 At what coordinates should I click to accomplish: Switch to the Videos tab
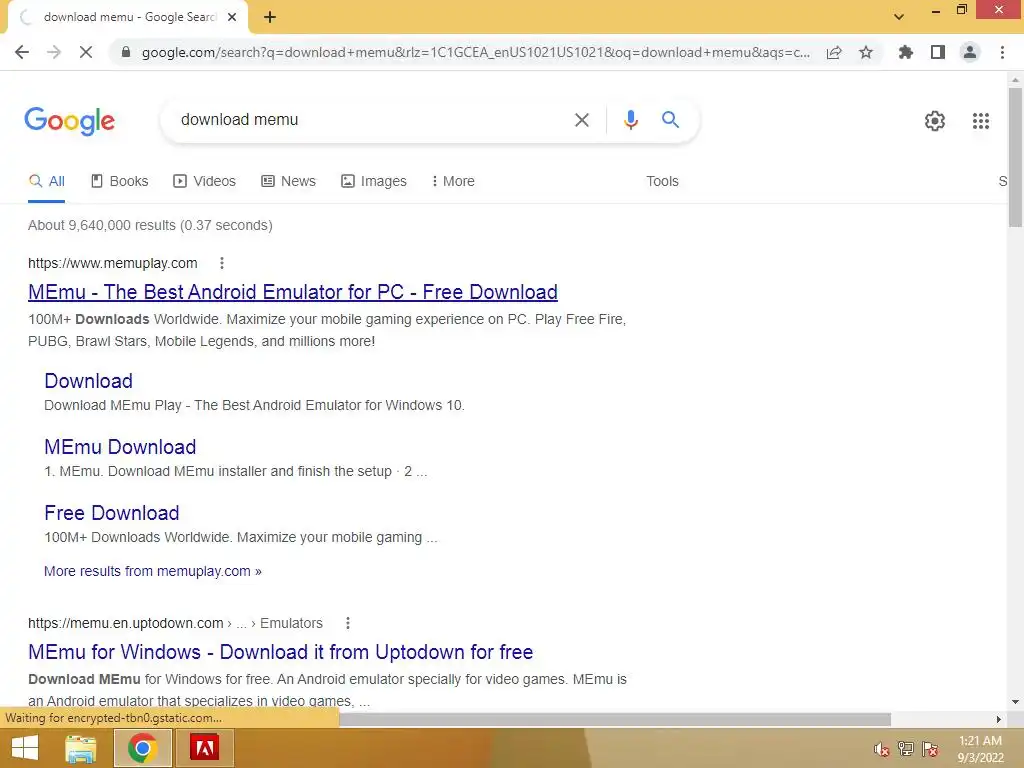tap(204, 182)
